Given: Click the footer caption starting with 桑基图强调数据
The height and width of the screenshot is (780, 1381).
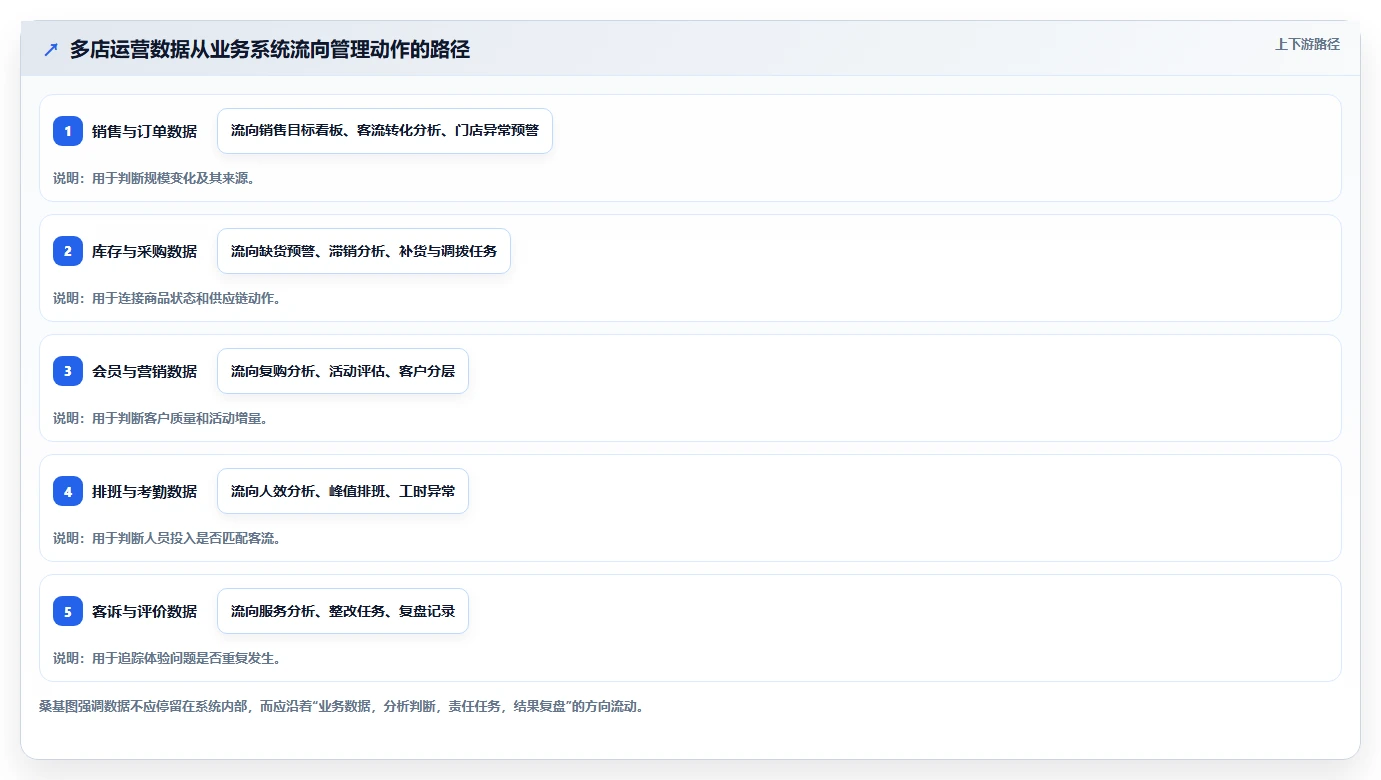Looking at the screenshot, I should tap(341, 706).
